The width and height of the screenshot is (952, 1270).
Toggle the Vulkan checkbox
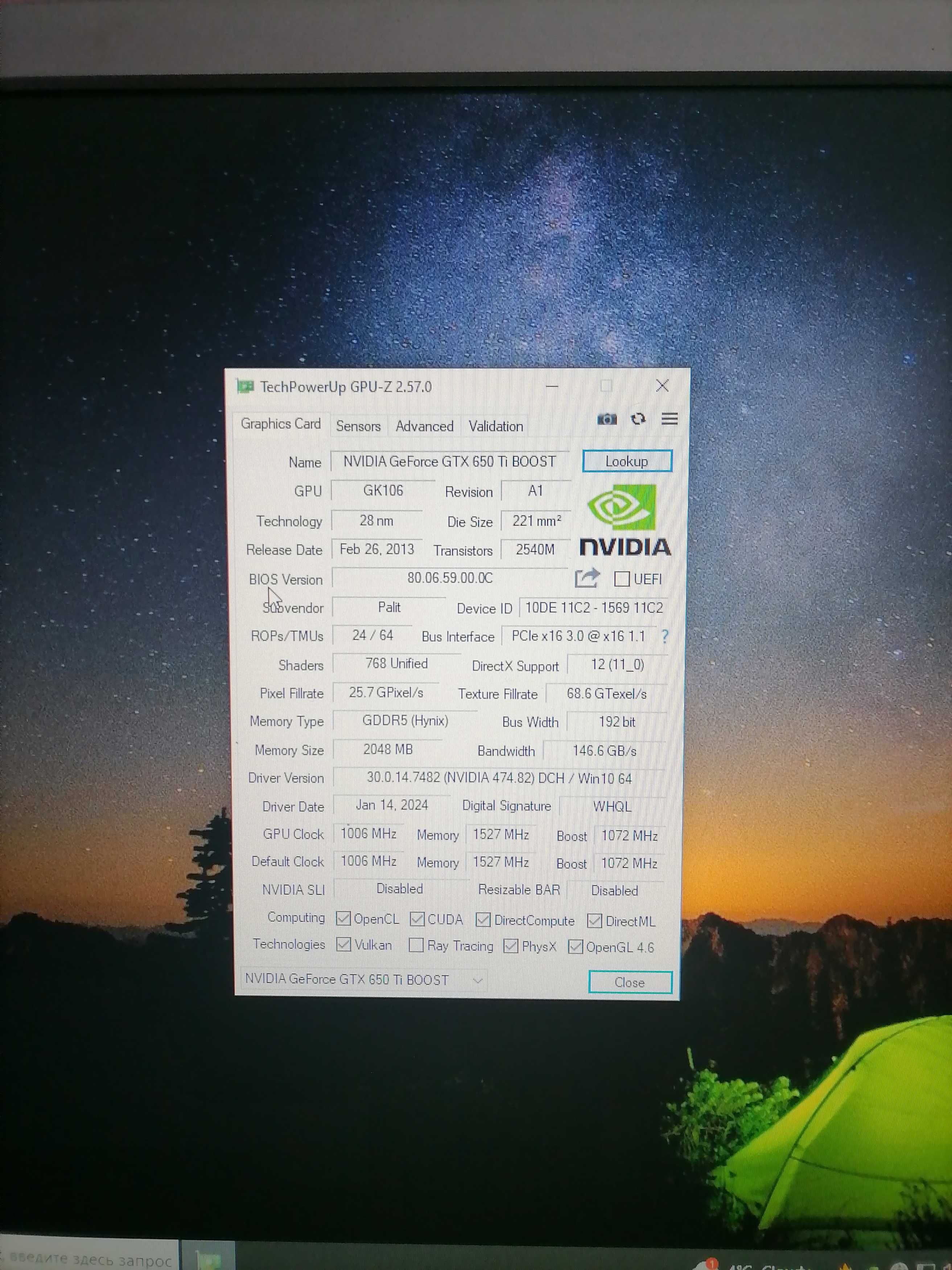coord(343,945)
